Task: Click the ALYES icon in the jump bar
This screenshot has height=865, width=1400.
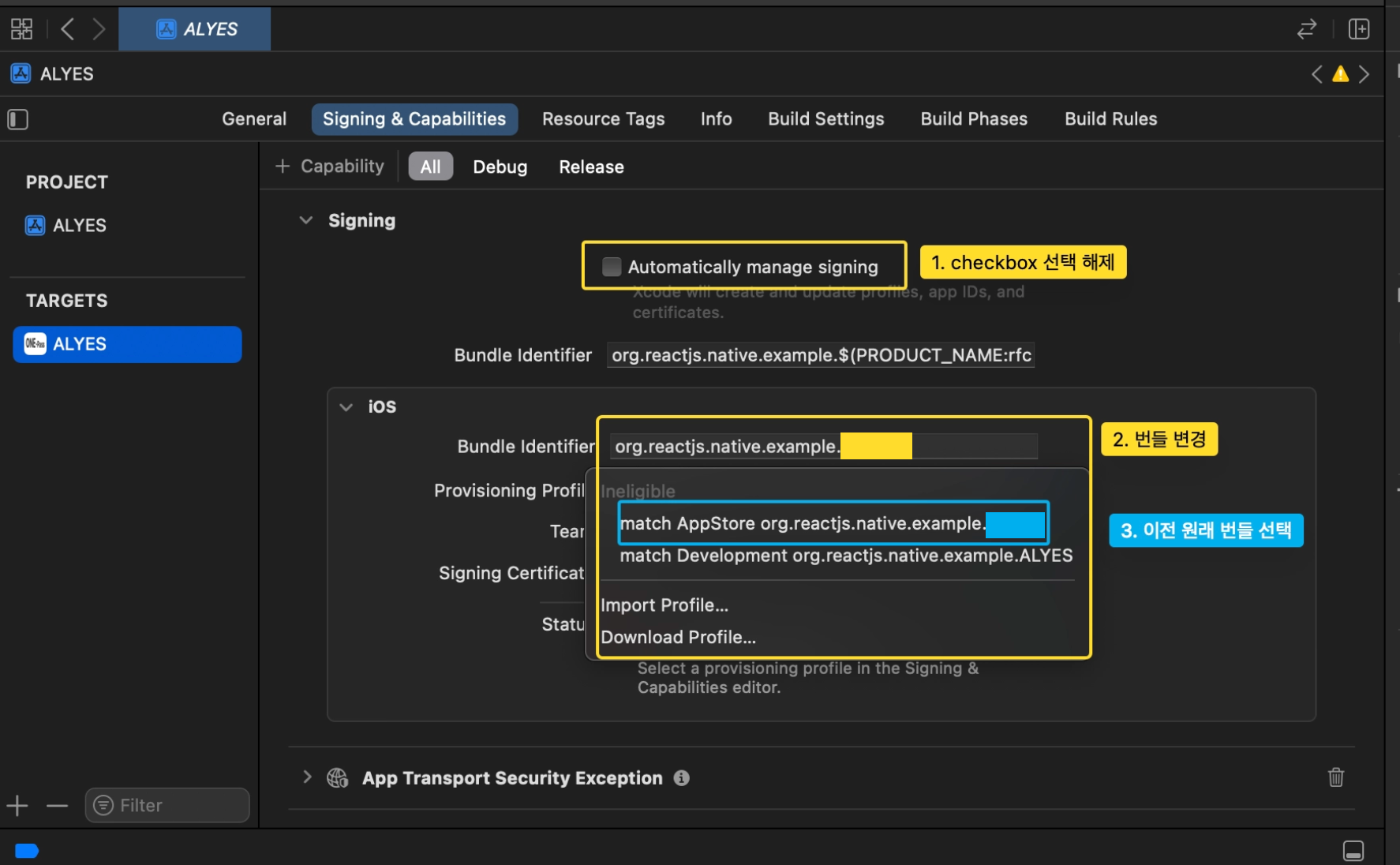Action: click(21, 73)
